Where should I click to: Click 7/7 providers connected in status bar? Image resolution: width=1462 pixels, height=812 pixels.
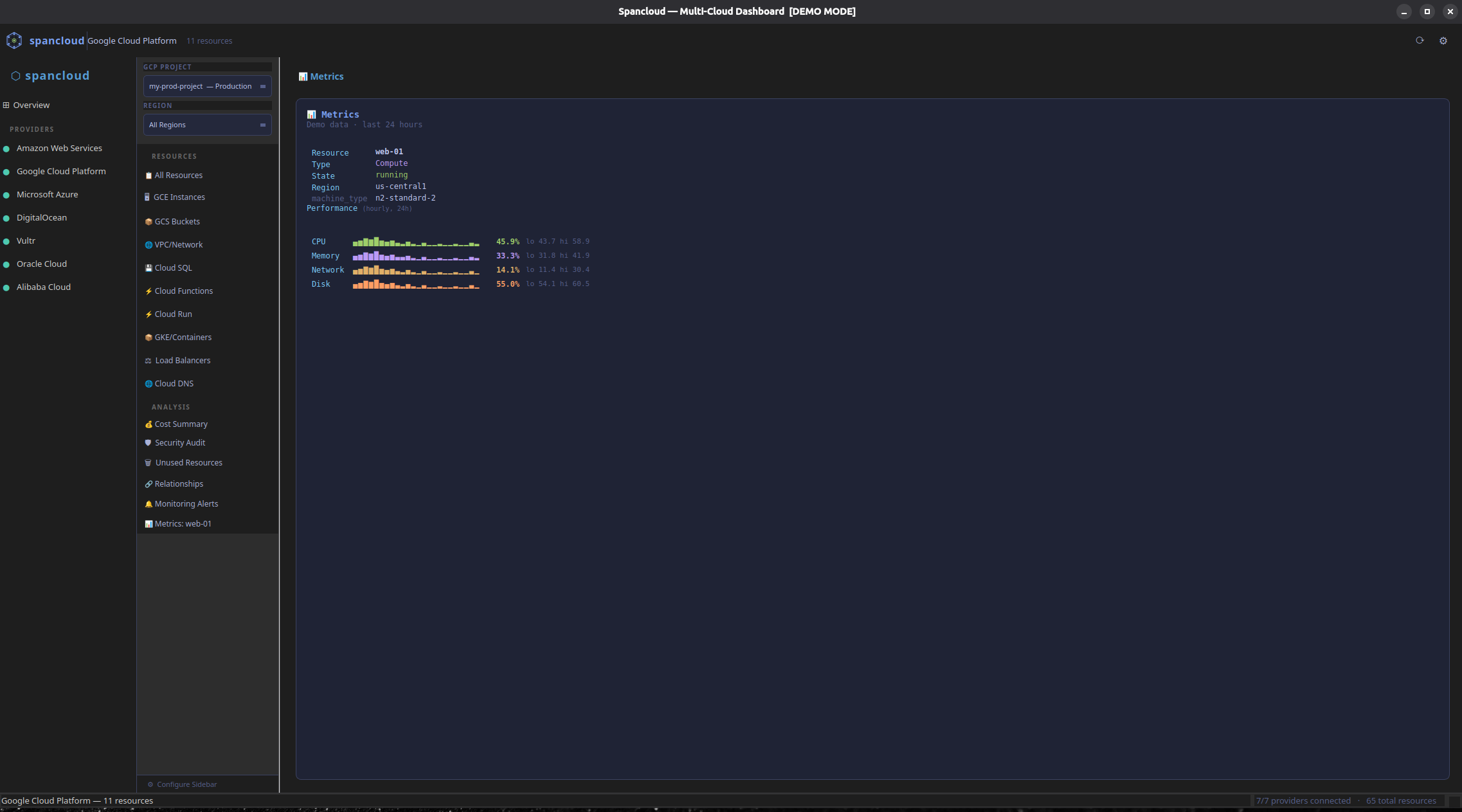coord(1303,801)
